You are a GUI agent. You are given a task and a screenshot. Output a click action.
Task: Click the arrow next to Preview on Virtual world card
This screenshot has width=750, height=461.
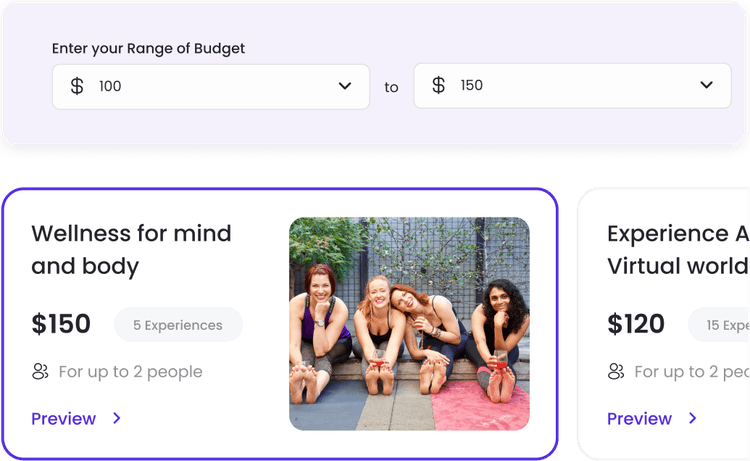point(693,418)
